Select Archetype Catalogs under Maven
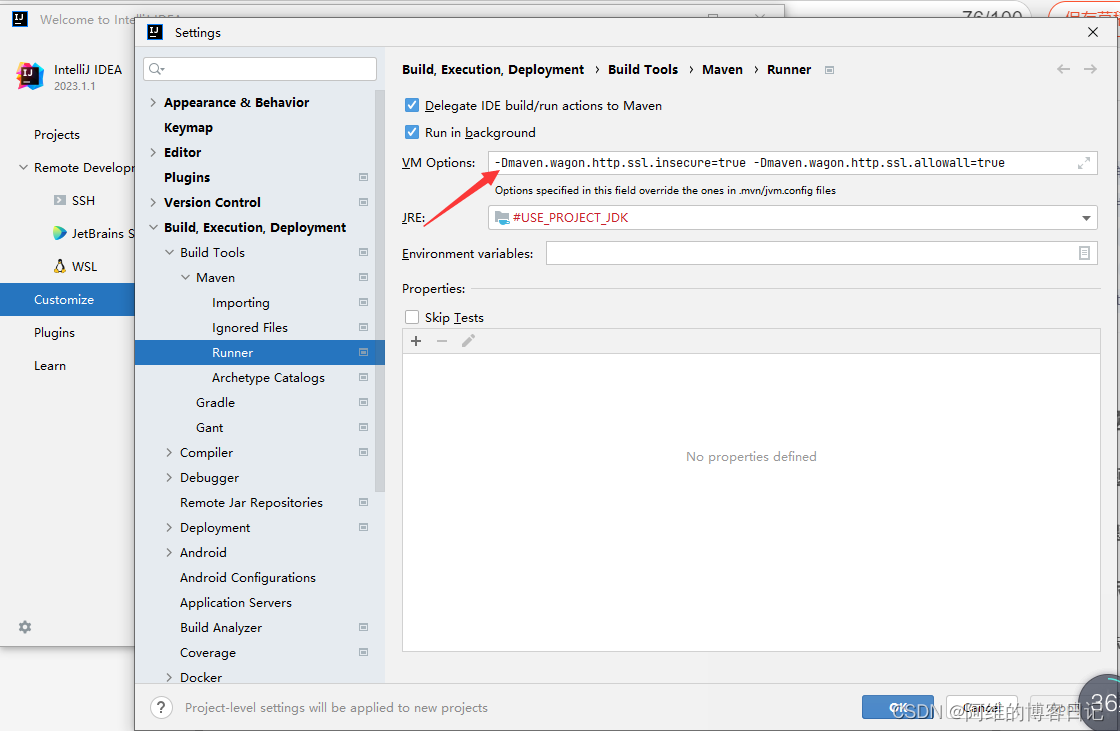1120x731 pixels. [268, 377]
